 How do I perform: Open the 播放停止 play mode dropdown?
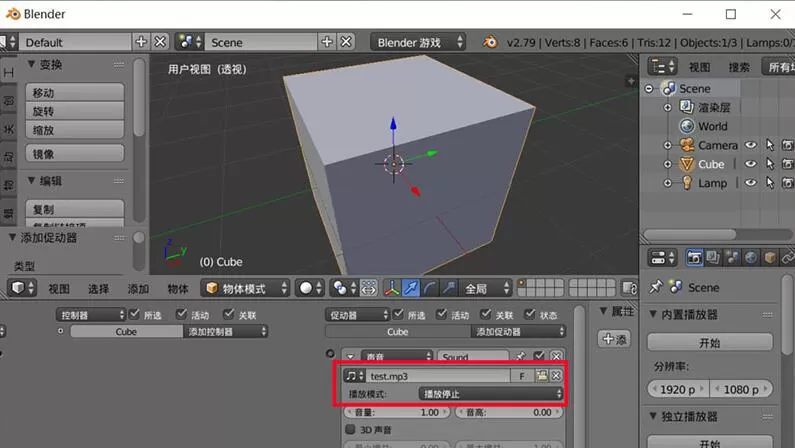pyautogui.click(x=490, y=394)
